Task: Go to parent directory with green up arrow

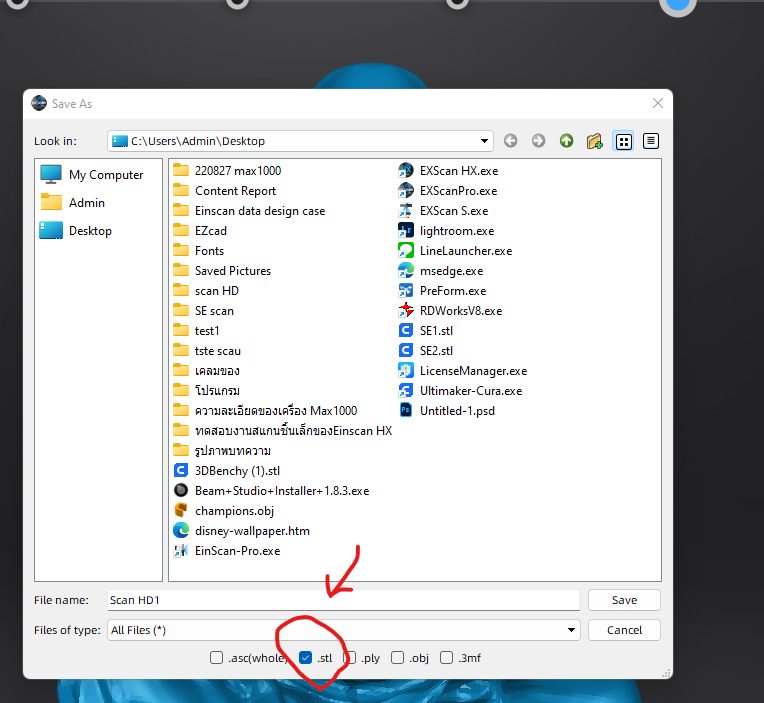Action: coord(566,141)
